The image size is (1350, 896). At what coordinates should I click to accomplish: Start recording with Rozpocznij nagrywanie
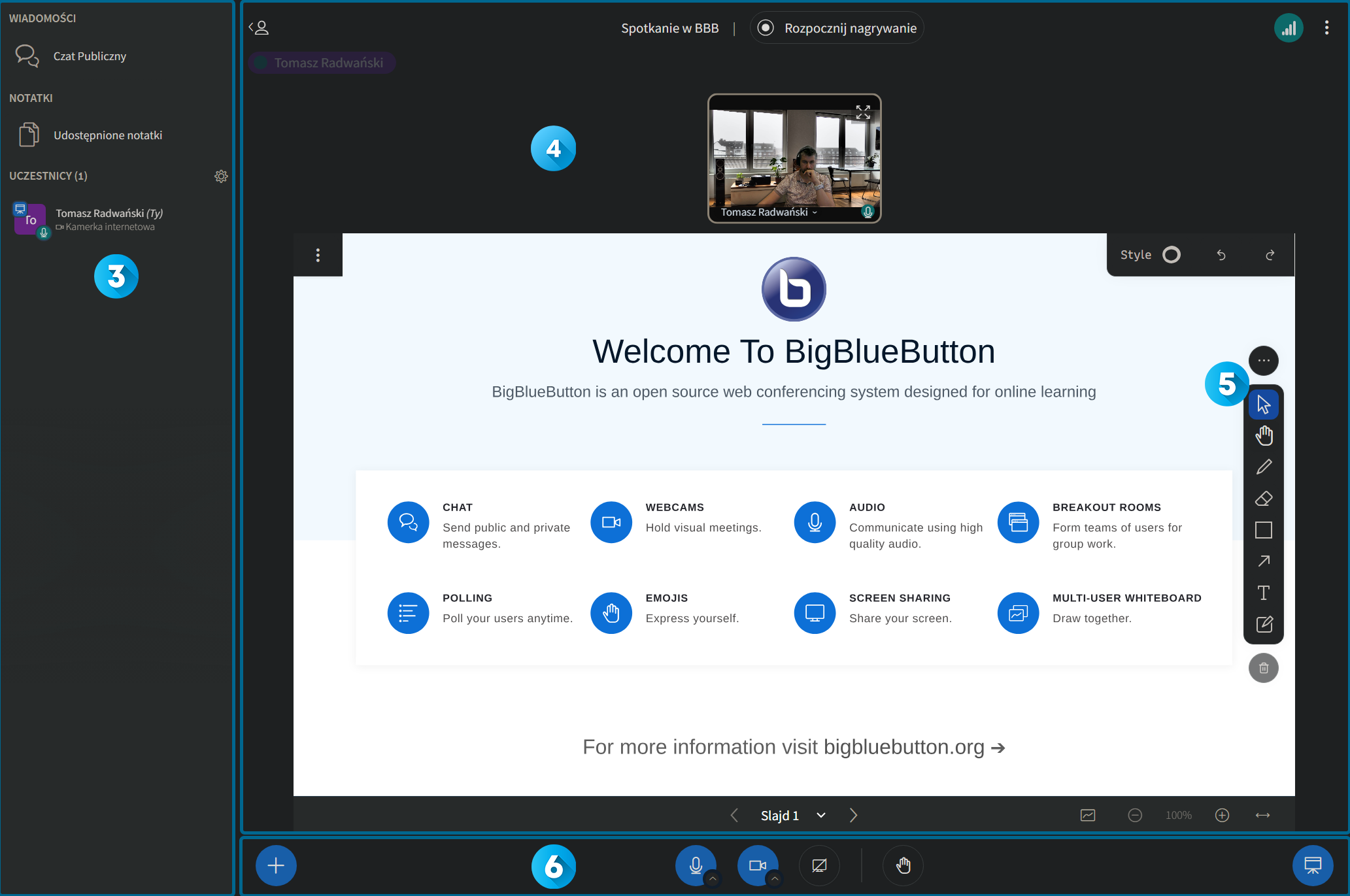tap(837, 28)
